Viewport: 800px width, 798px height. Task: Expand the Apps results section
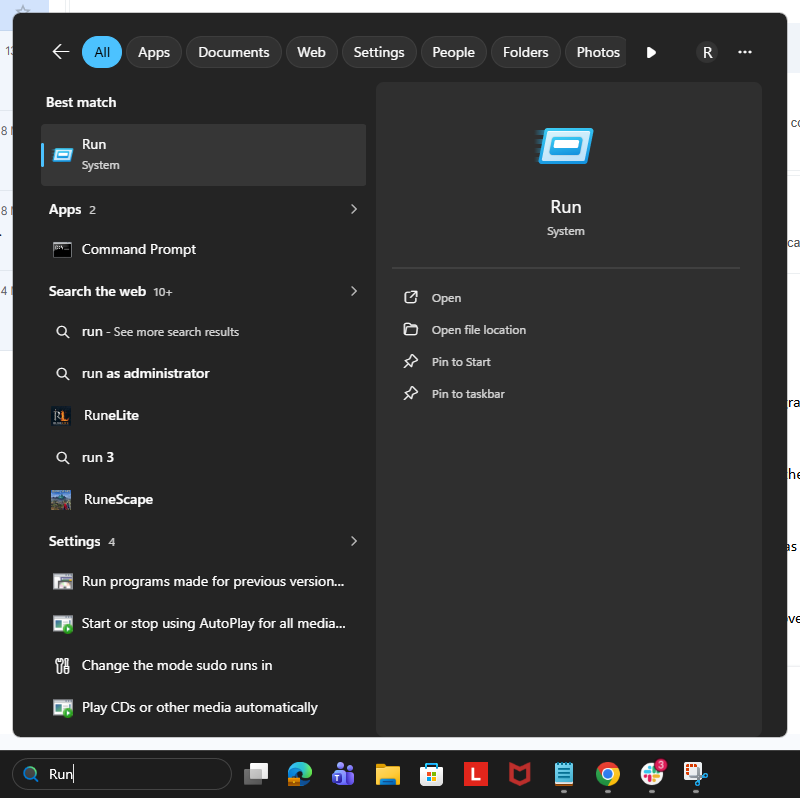point(354,209)
